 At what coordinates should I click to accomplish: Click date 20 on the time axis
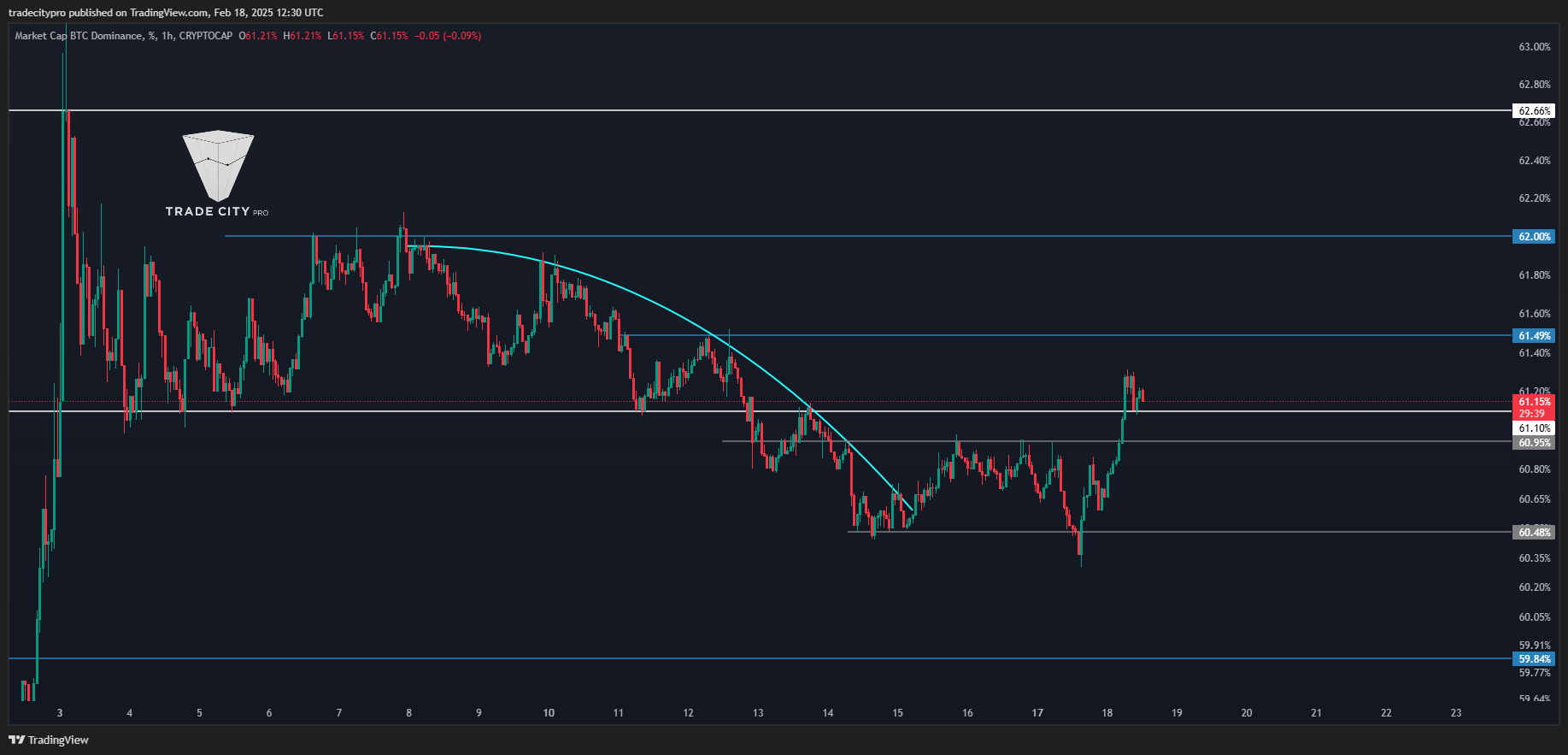tap(1247, 713)
